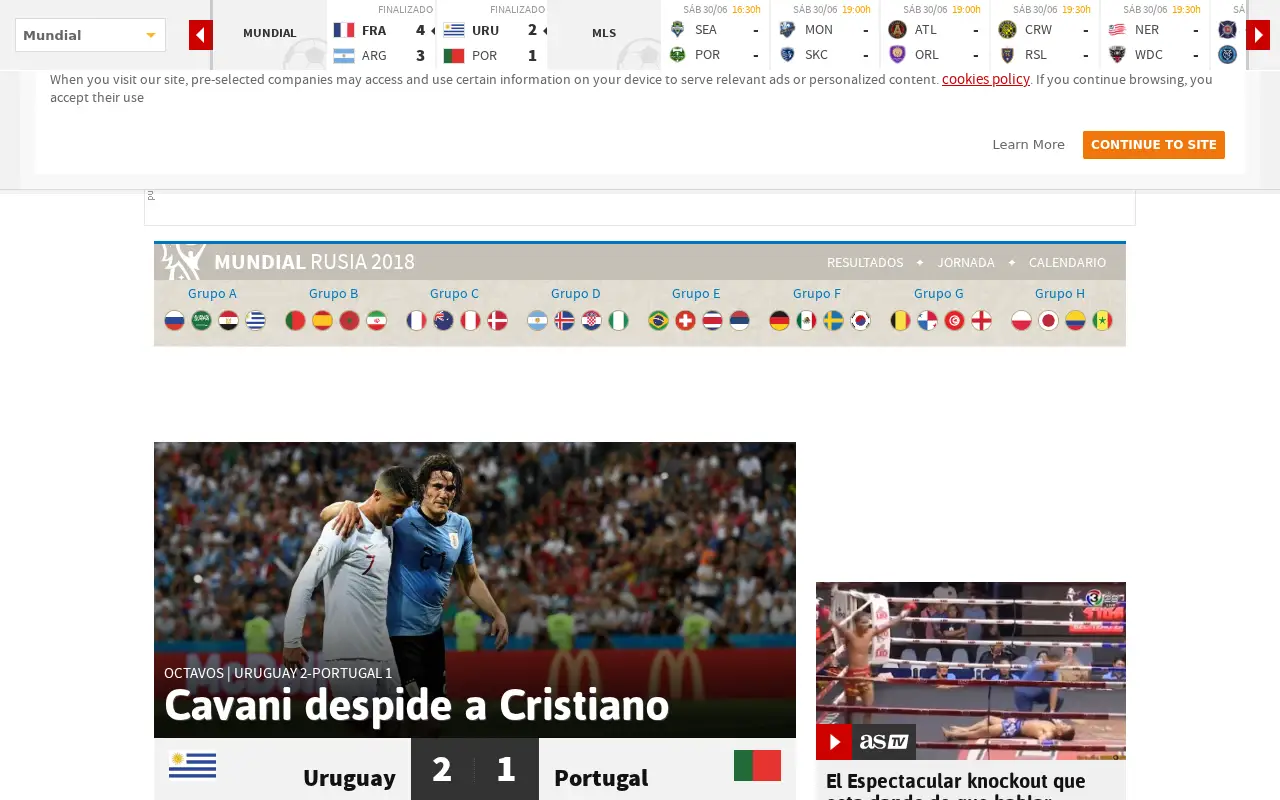Open the Grupo H link
Viewport: 1280px width, 800px height.
pos(1060,293)
